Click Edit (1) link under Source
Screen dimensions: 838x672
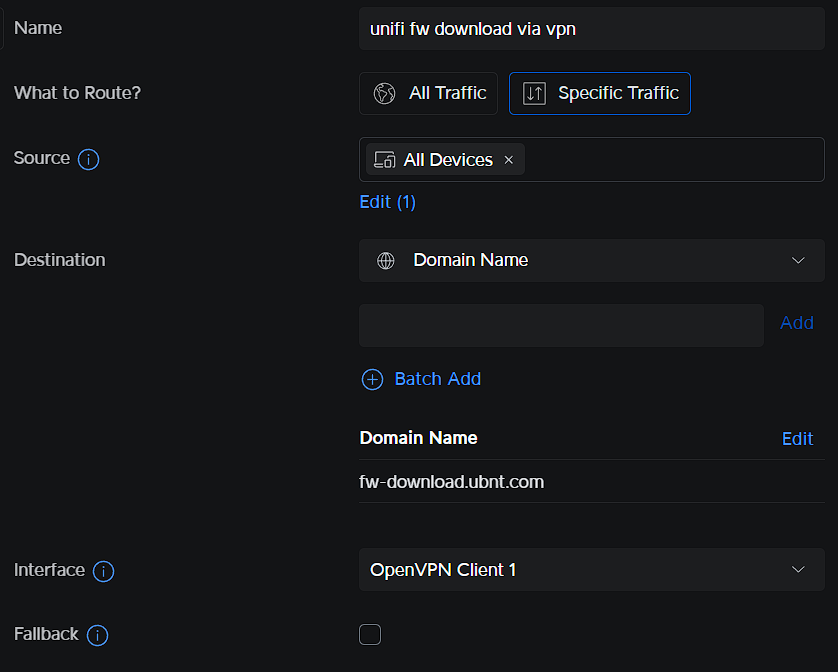pos(387,202)
